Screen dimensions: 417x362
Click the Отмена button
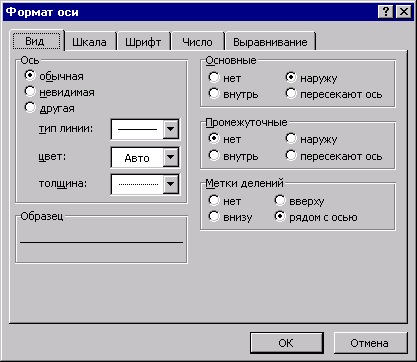point(370,343)
